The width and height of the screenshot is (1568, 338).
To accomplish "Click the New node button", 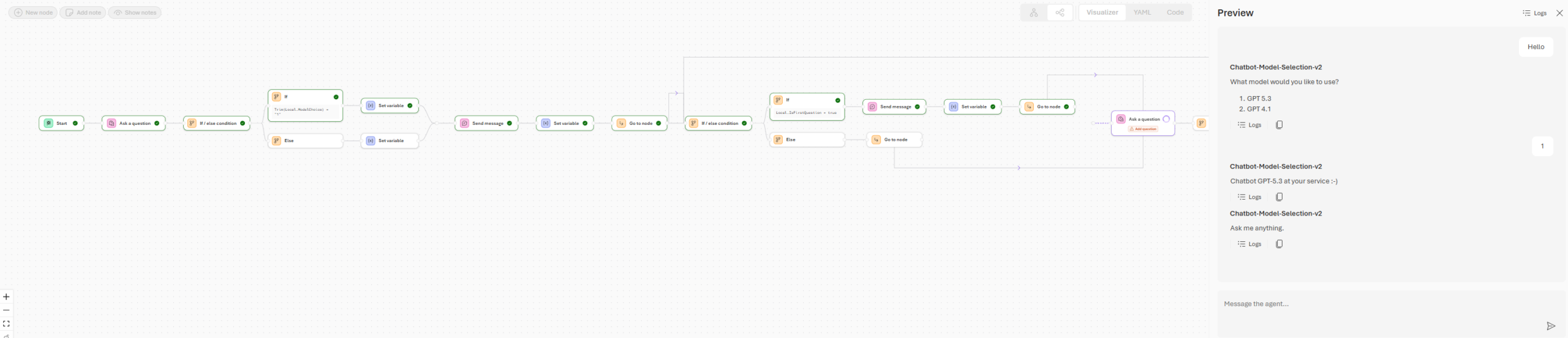I will pos(33,13).
